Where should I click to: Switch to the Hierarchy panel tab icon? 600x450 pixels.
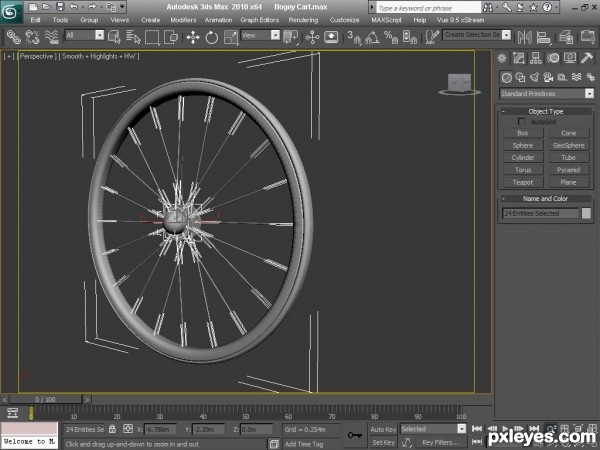tap(536, 58)
